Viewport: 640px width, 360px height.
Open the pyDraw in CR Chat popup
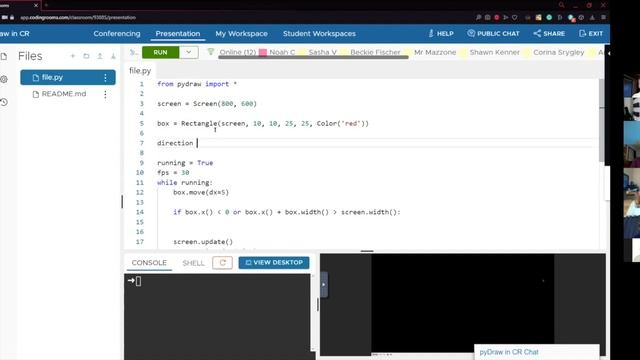click(x=537, y=352)
